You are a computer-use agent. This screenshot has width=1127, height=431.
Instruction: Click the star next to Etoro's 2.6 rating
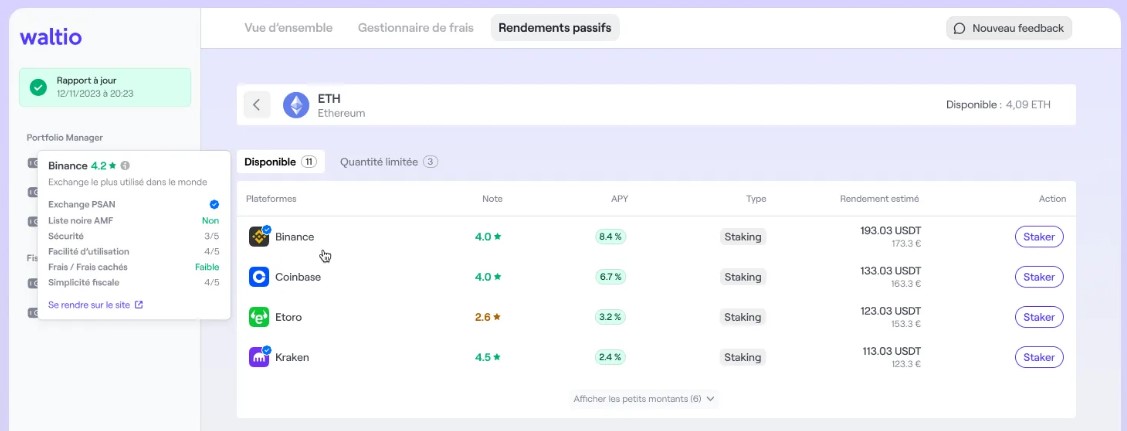tap(497, 317)
